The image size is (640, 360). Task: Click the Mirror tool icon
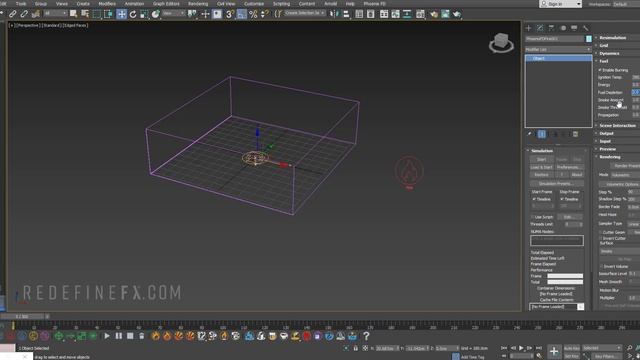tap(335, 14)
